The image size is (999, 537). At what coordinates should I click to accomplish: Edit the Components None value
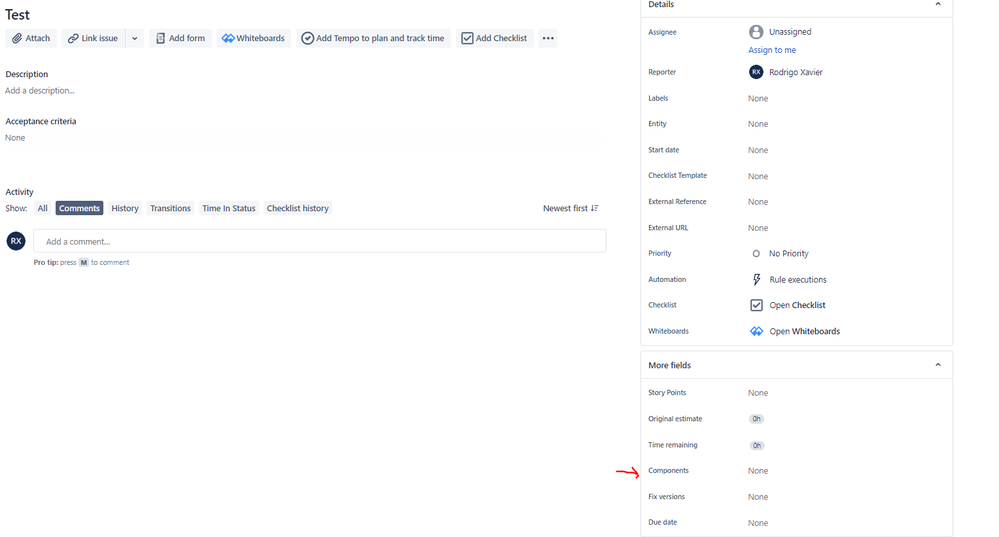(x=758, y=471)
